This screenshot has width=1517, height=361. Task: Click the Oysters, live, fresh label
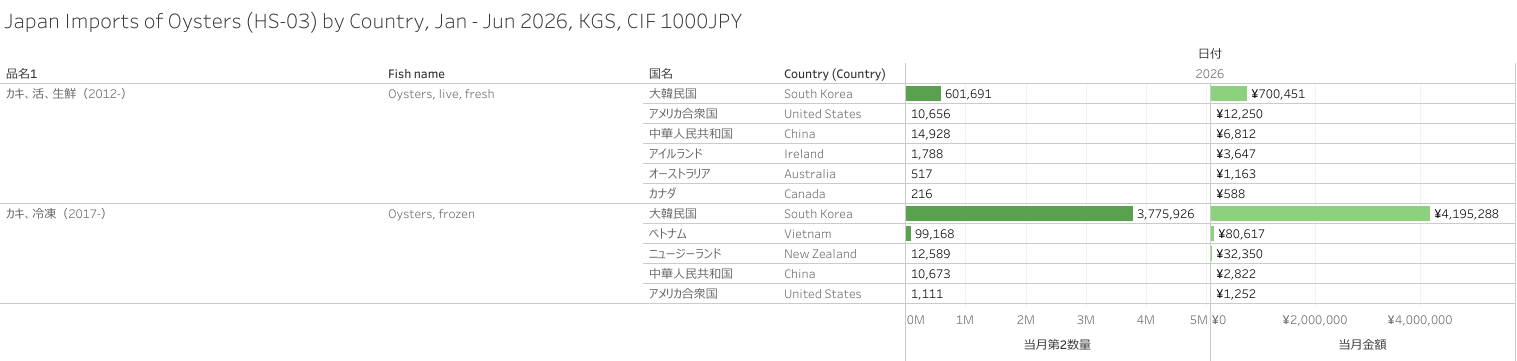(x=441, y=94)
